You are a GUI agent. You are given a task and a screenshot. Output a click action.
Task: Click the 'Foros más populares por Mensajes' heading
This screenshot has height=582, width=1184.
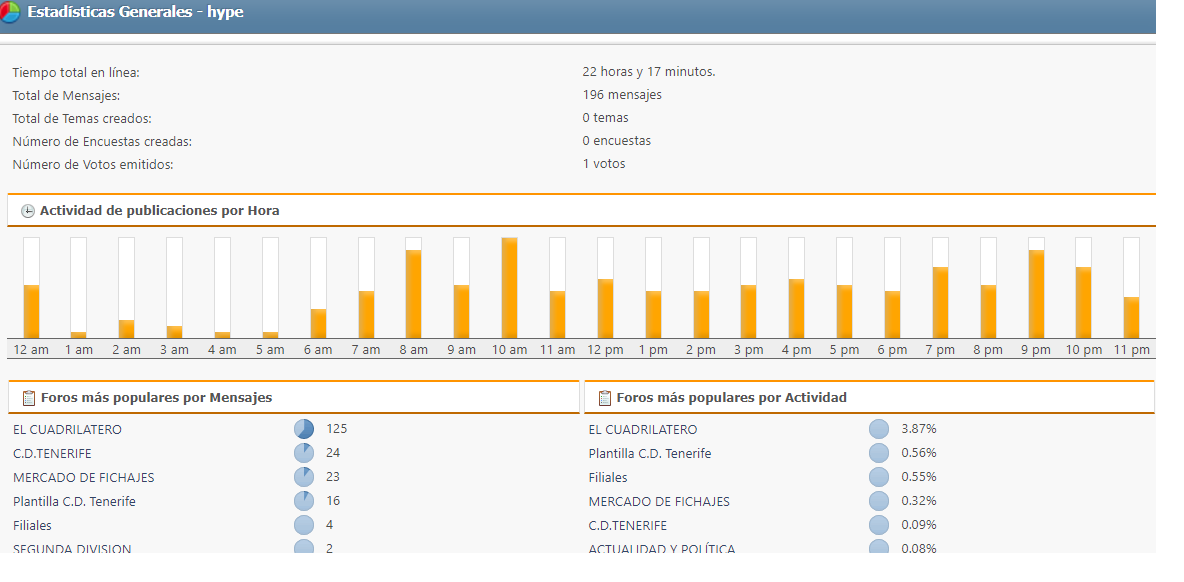[156, 398]
